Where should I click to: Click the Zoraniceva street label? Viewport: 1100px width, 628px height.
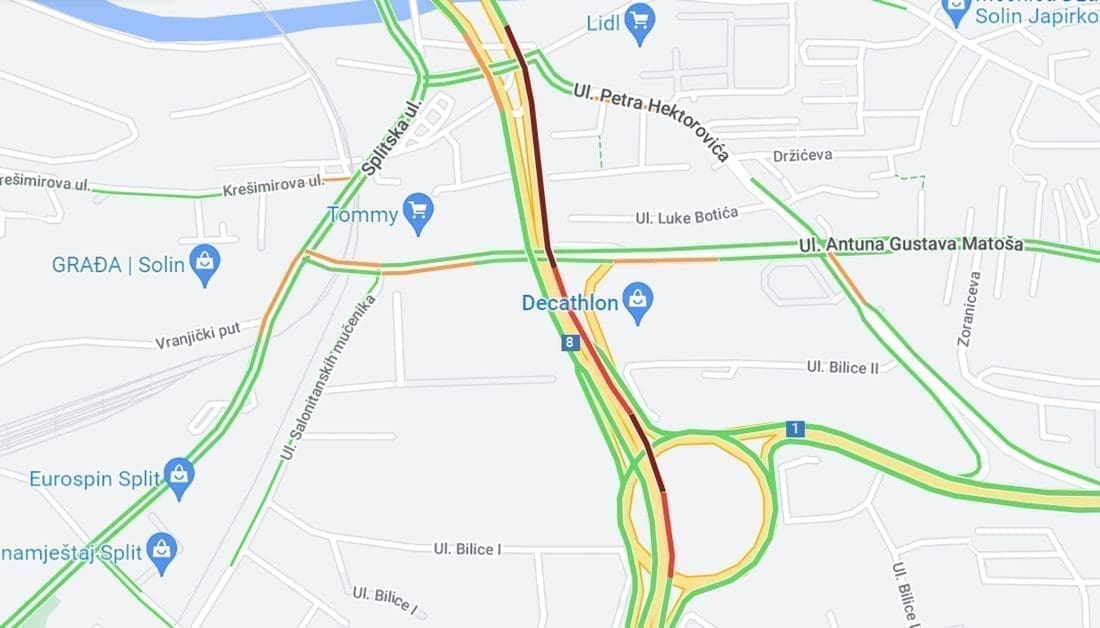coord(969,309)
